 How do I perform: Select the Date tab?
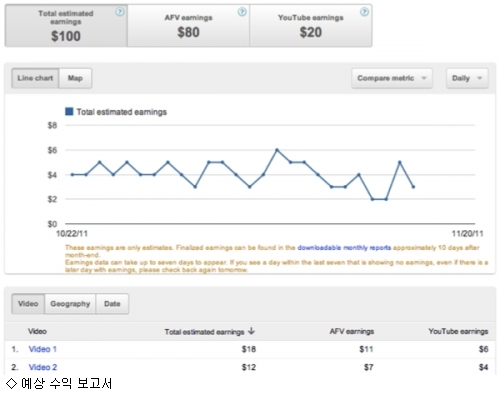click(112, 304)
